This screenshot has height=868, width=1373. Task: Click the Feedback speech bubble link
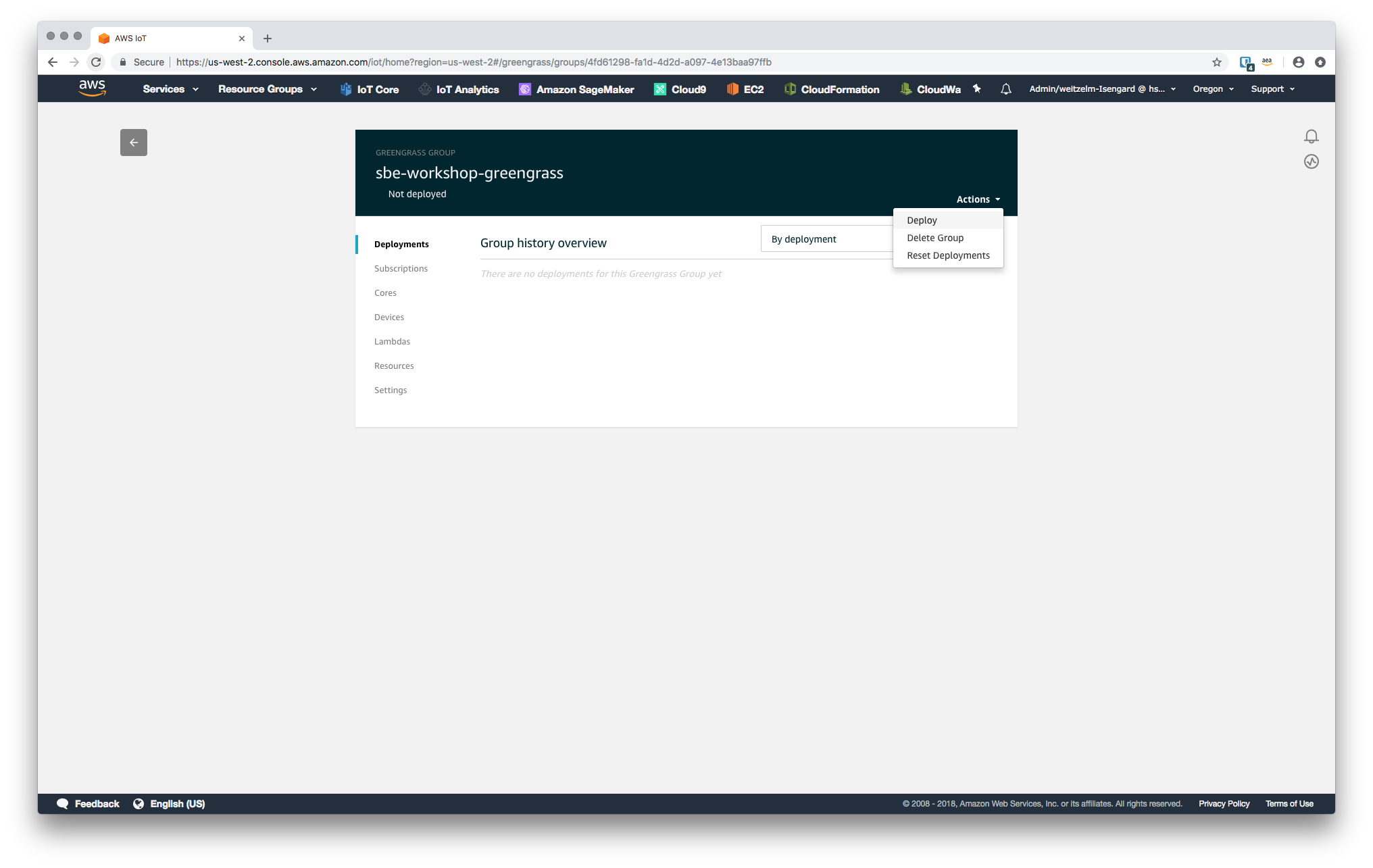pos(88,803)
